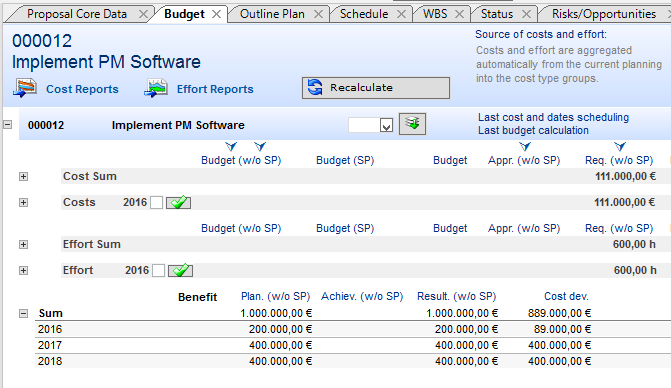Image resolution: width=671 pixels, height=388 pixels.
Task: Toggle checkbox in Effort 2016 row
Action: click(x=158, y=270)
